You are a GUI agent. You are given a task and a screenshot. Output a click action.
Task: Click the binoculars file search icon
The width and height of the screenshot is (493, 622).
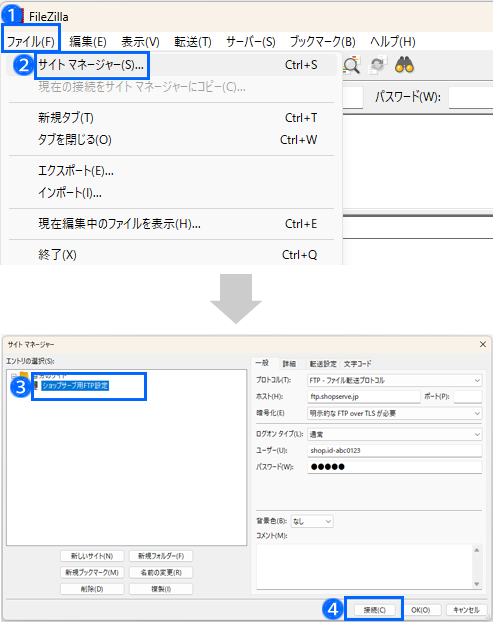[x=404, y=65]
